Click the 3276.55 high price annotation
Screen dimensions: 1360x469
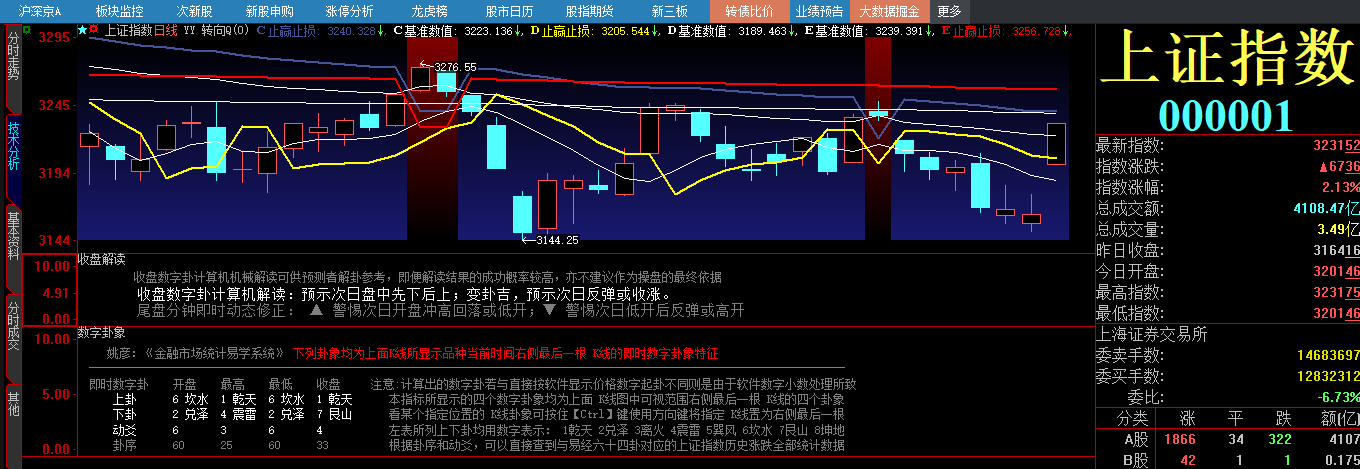click(x=455, y=67)
